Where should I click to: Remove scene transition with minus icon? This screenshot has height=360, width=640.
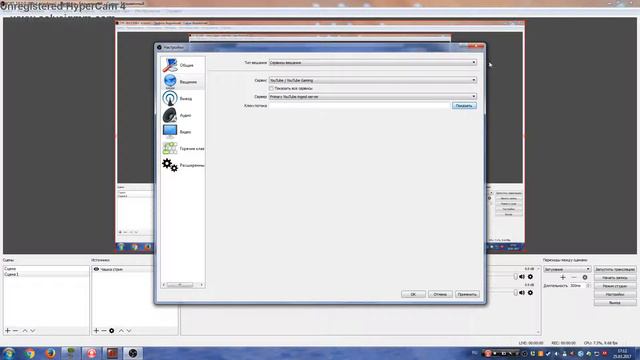pos(574,277)
